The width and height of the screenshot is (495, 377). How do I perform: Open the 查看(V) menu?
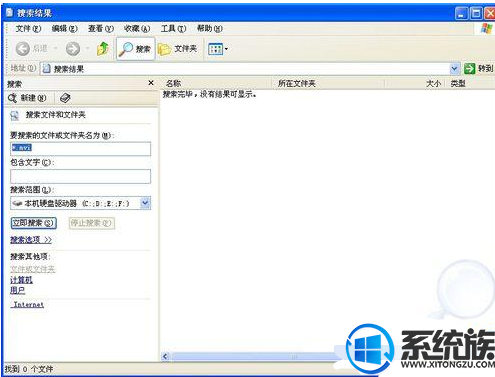(x=101, y=29)
